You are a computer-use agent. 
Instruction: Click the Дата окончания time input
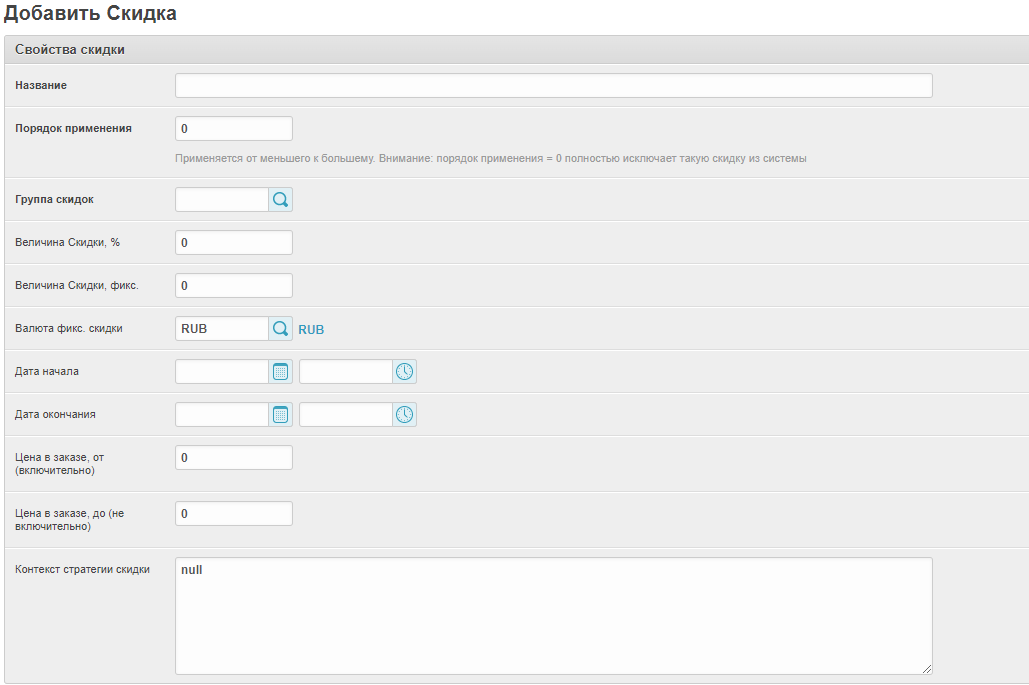click(345, 415)
